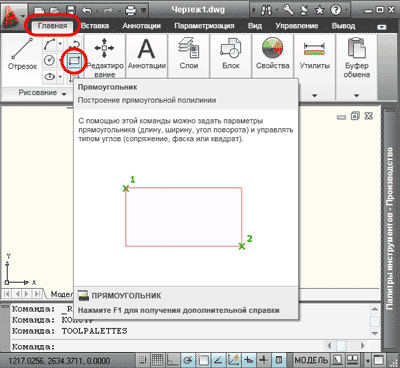Open the satellite communication center icon

click(304, 11)
